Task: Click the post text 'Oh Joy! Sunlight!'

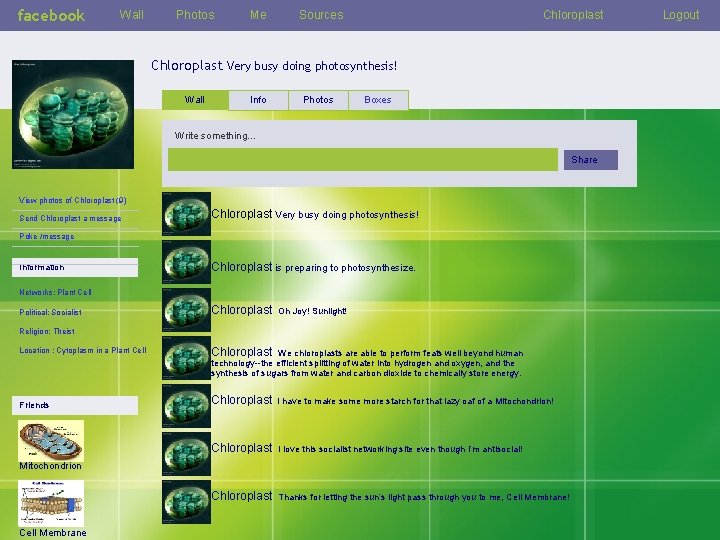Action: pyautogui.click(x=312, y=311)
